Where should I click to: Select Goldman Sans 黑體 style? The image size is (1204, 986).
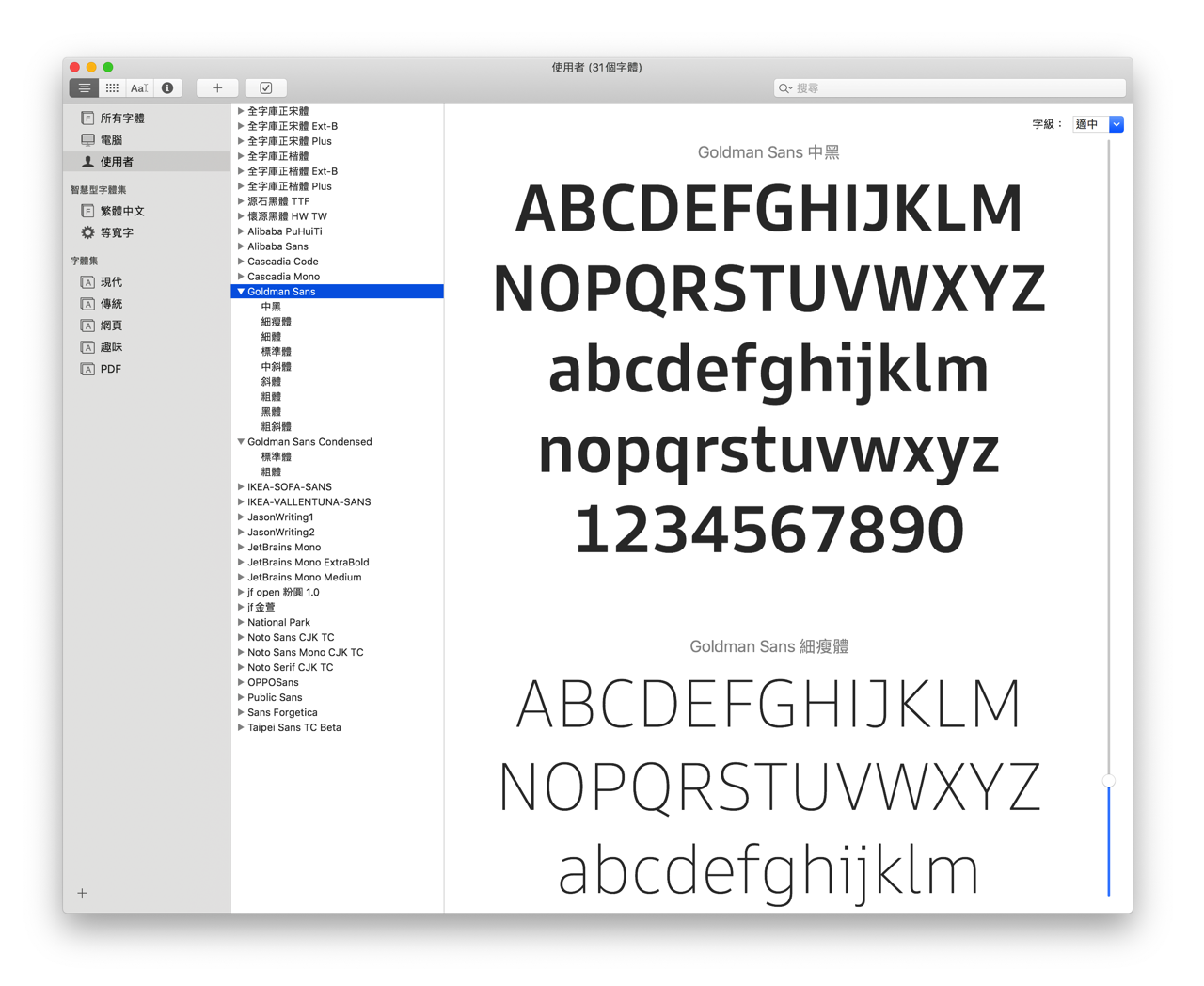click(x=338, y=412)
